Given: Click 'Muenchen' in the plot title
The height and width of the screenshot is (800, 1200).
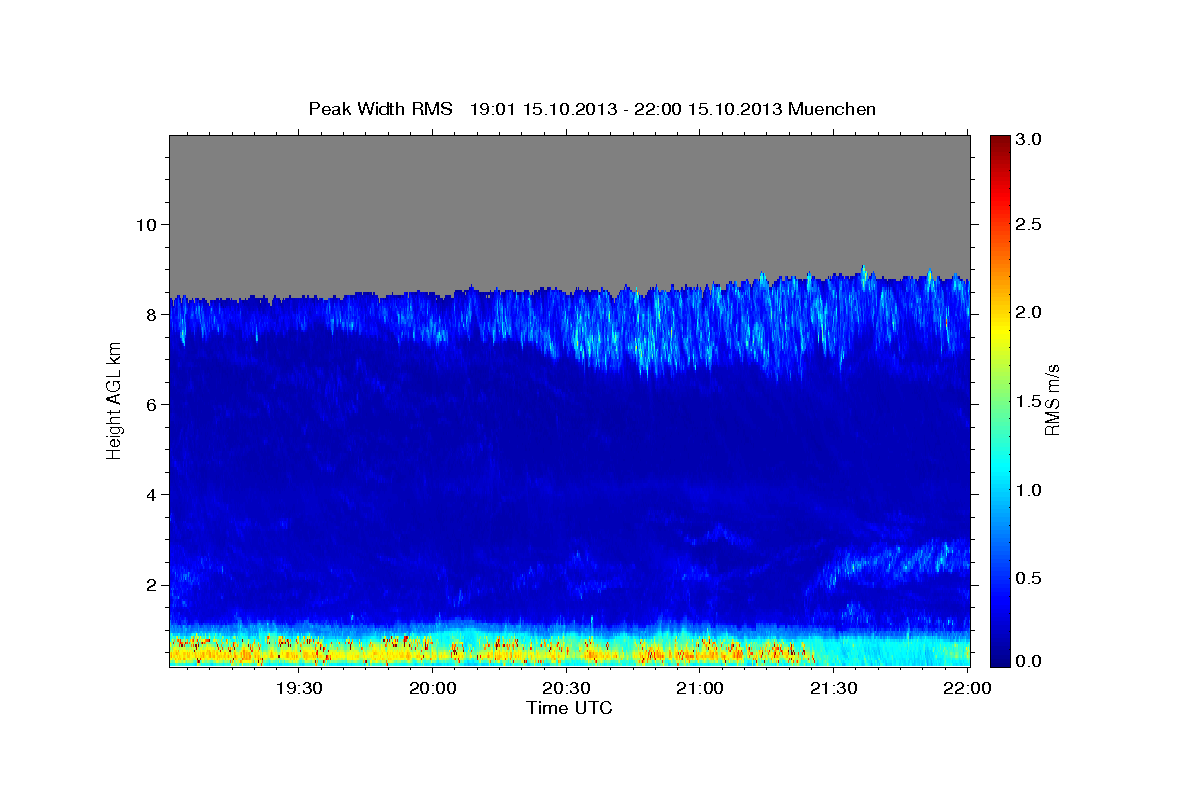Looking at the screenshot, I should [832, 108].
